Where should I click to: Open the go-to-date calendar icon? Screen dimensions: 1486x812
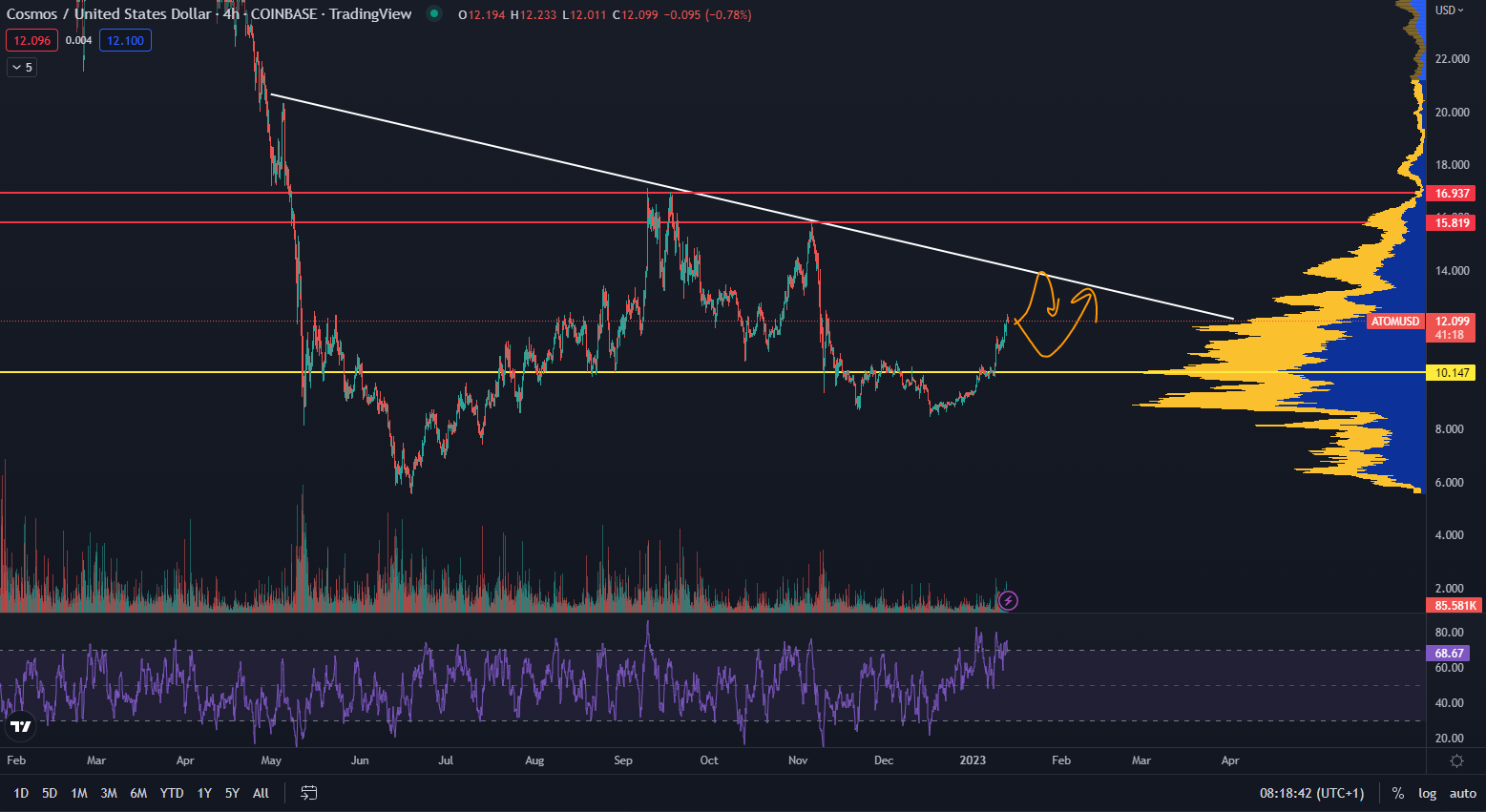coord(308,793)
